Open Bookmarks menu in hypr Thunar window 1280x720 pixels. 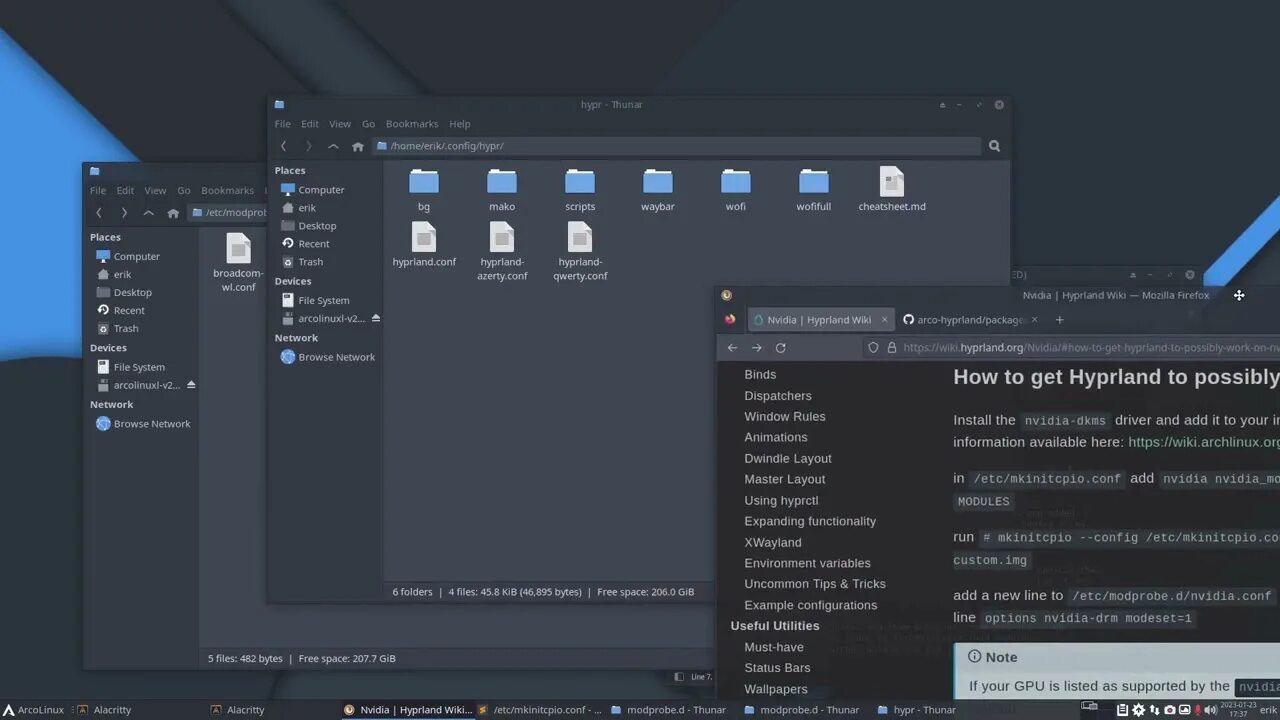pos(412,124)
